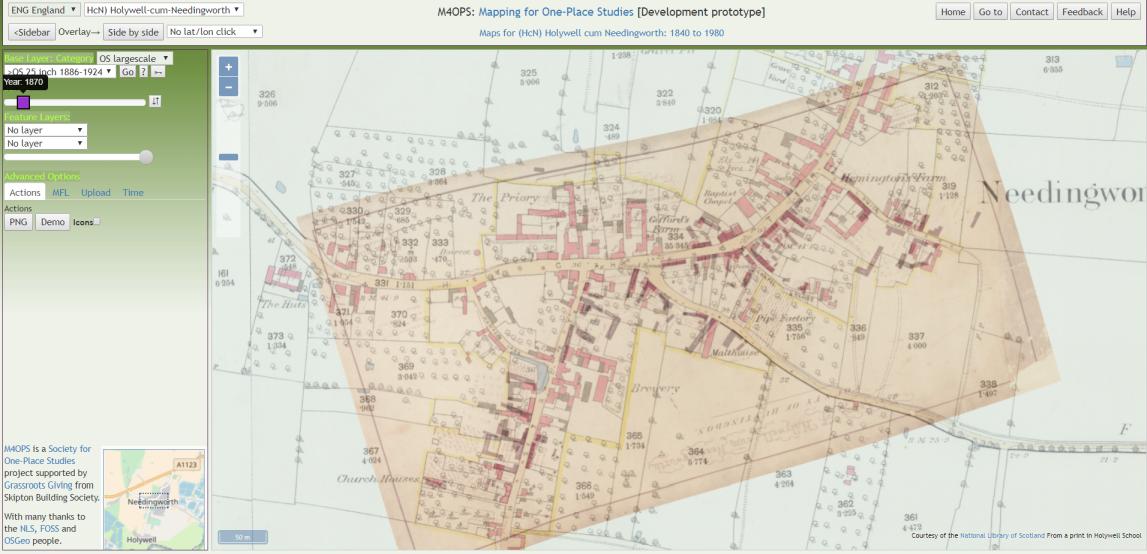The height and width of the screenshot is (554, 1147).
Task: Click the question mark help button beside Go
Action: tap(143, 71)
